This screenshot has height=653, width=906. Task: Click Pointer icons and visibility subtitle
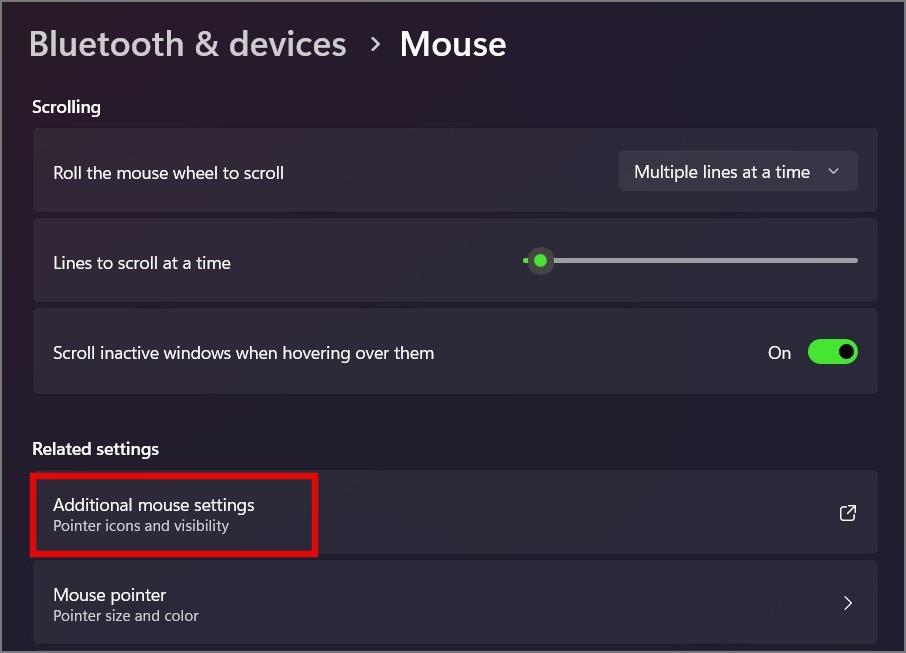tap(140, 526)
